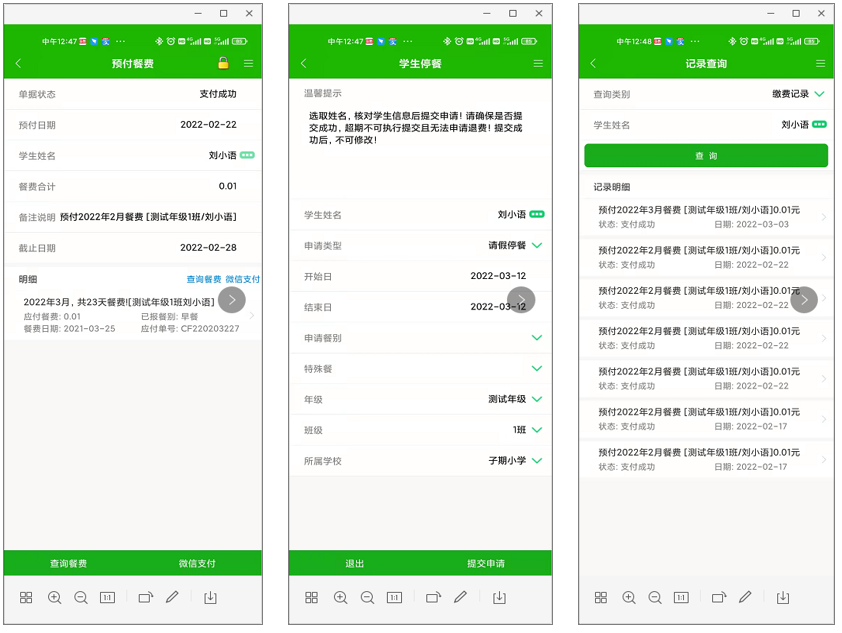Image resolution: width=842 pixels, height=633 pixels.
Task: Open the hamburger menu in the 学生停餐 window
Action: tap(538, 63)
